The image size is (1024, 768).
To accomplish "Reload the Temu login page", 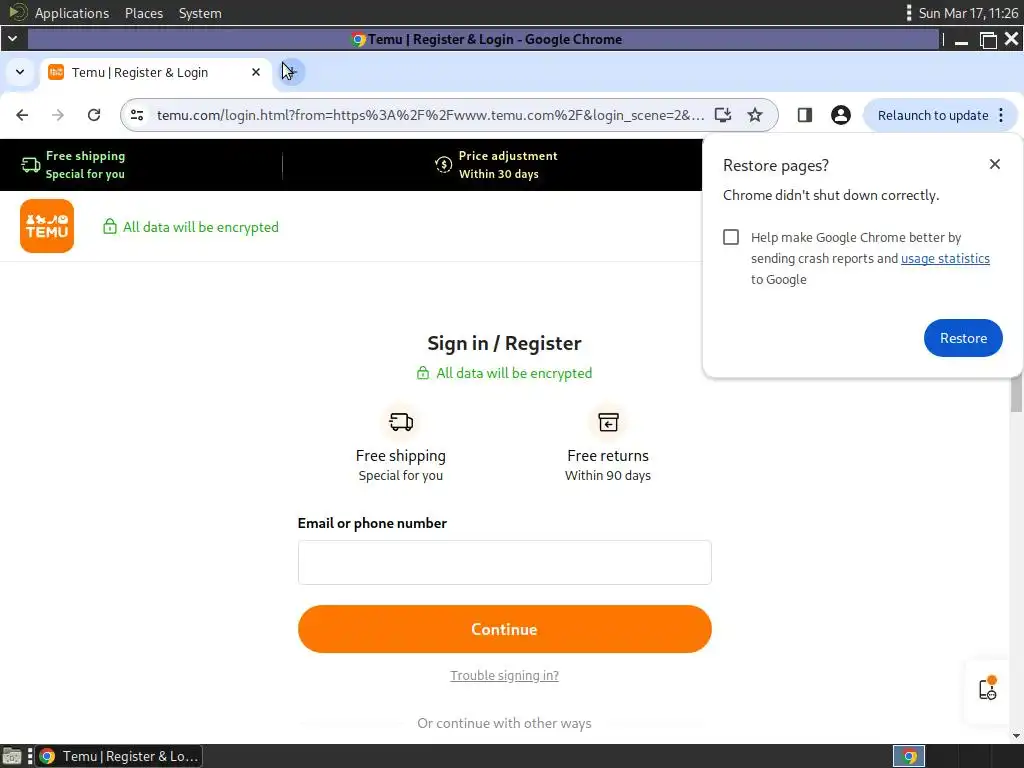I will click(x=94, y=115).
